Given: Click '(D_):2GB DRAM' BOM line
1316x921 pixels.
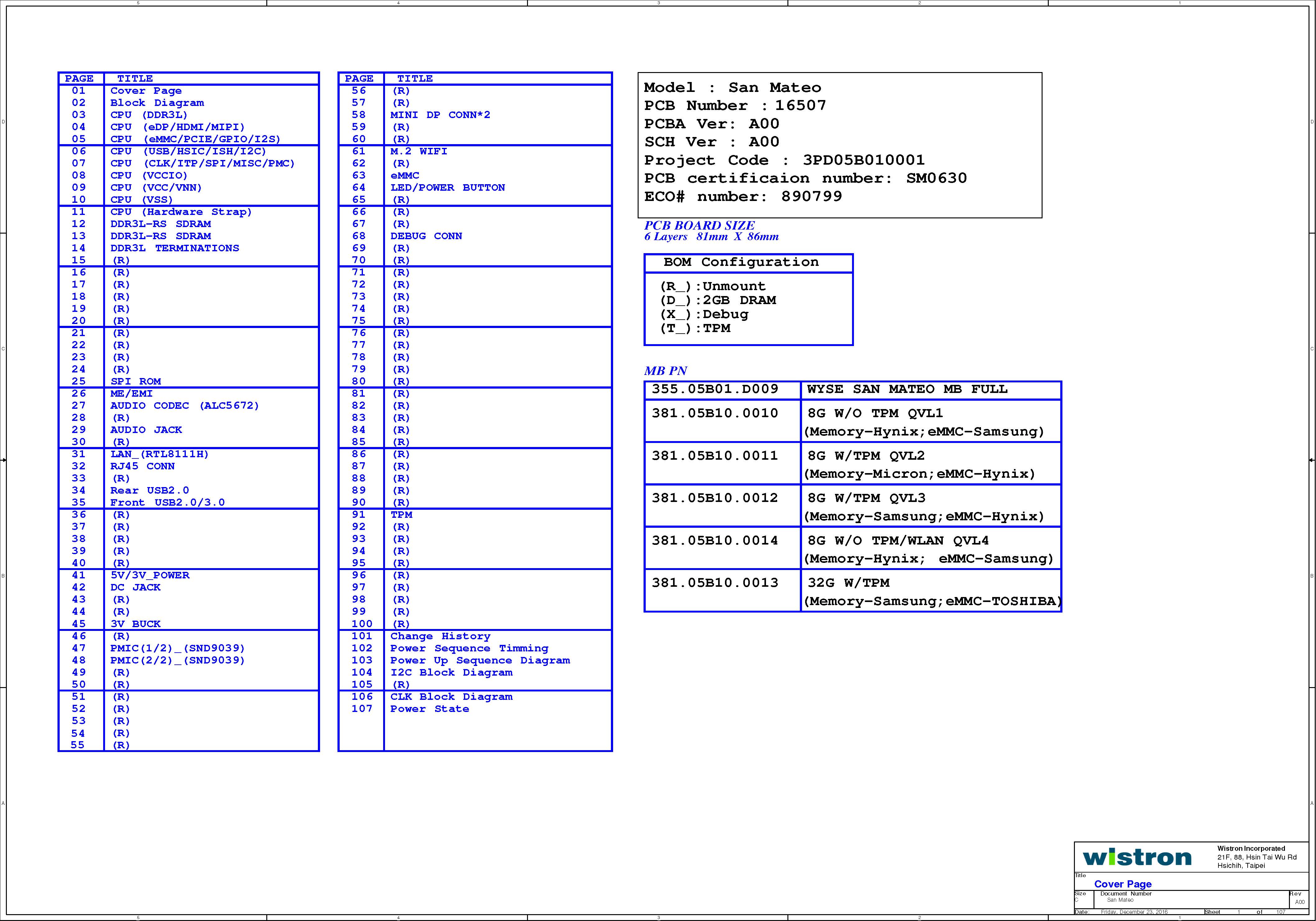Looking at the screenshot, I should [718, 300].
